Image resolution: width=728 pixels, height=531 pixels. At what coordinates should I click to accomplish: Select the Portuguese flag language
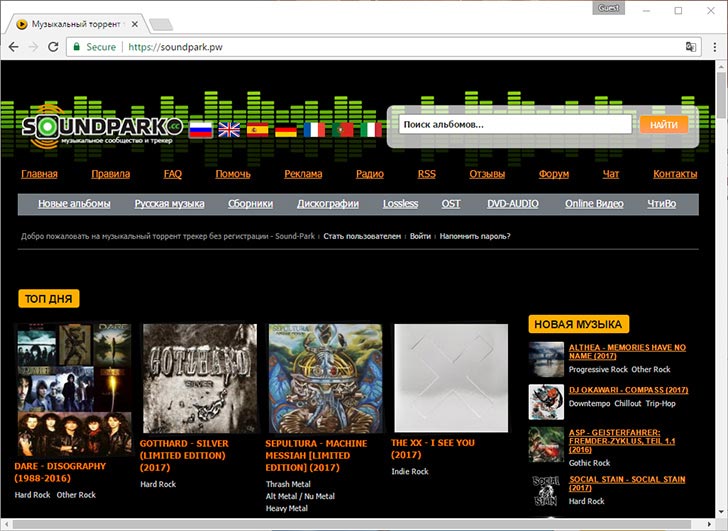(x=343, y=130)
